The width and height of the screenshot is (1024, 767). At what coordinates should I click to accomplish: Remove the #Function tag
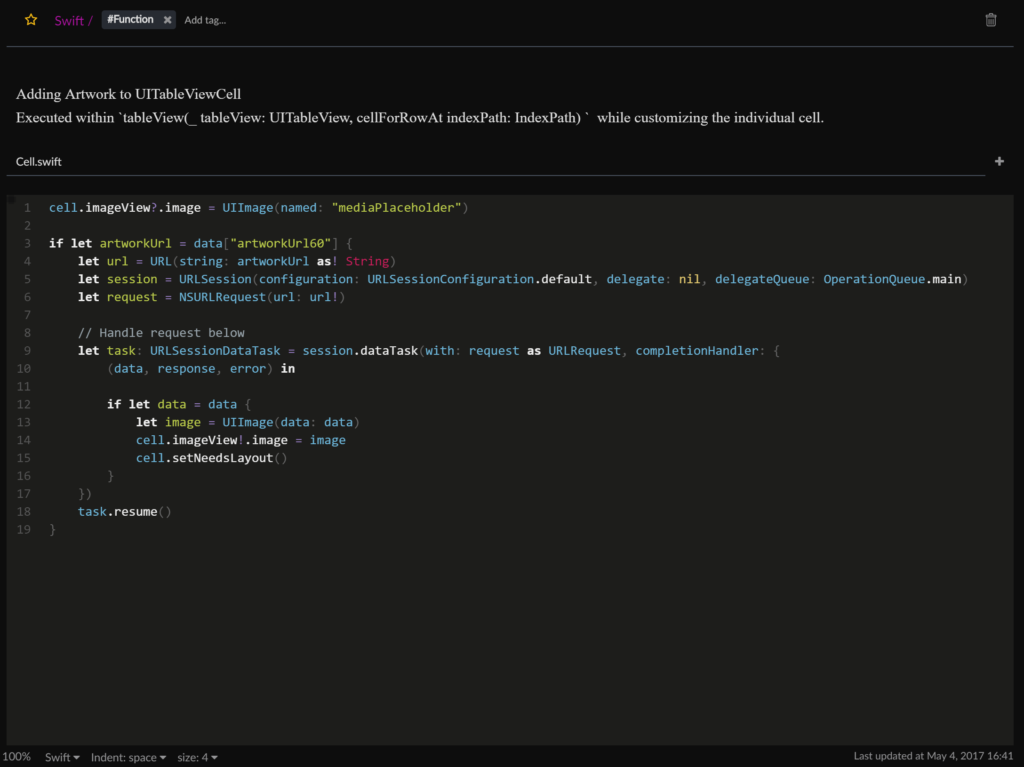pos(167,20)
